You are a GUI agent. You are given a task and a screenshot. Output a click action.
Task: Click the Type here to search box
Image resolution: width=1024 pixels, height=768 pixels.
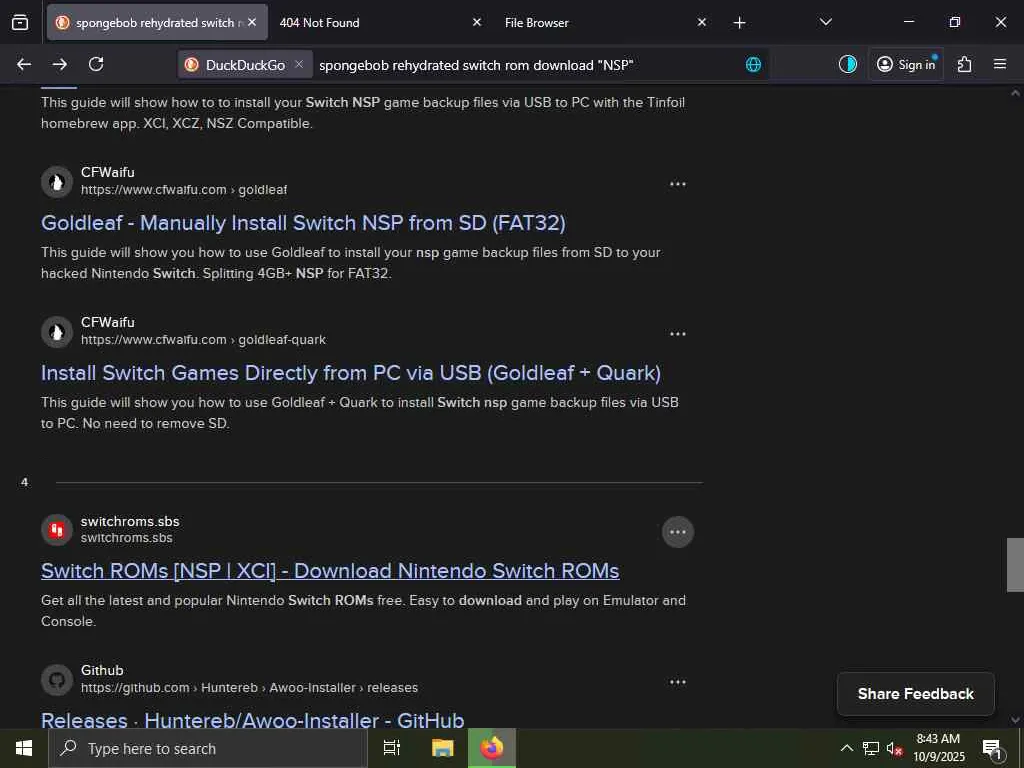point(208,748)
